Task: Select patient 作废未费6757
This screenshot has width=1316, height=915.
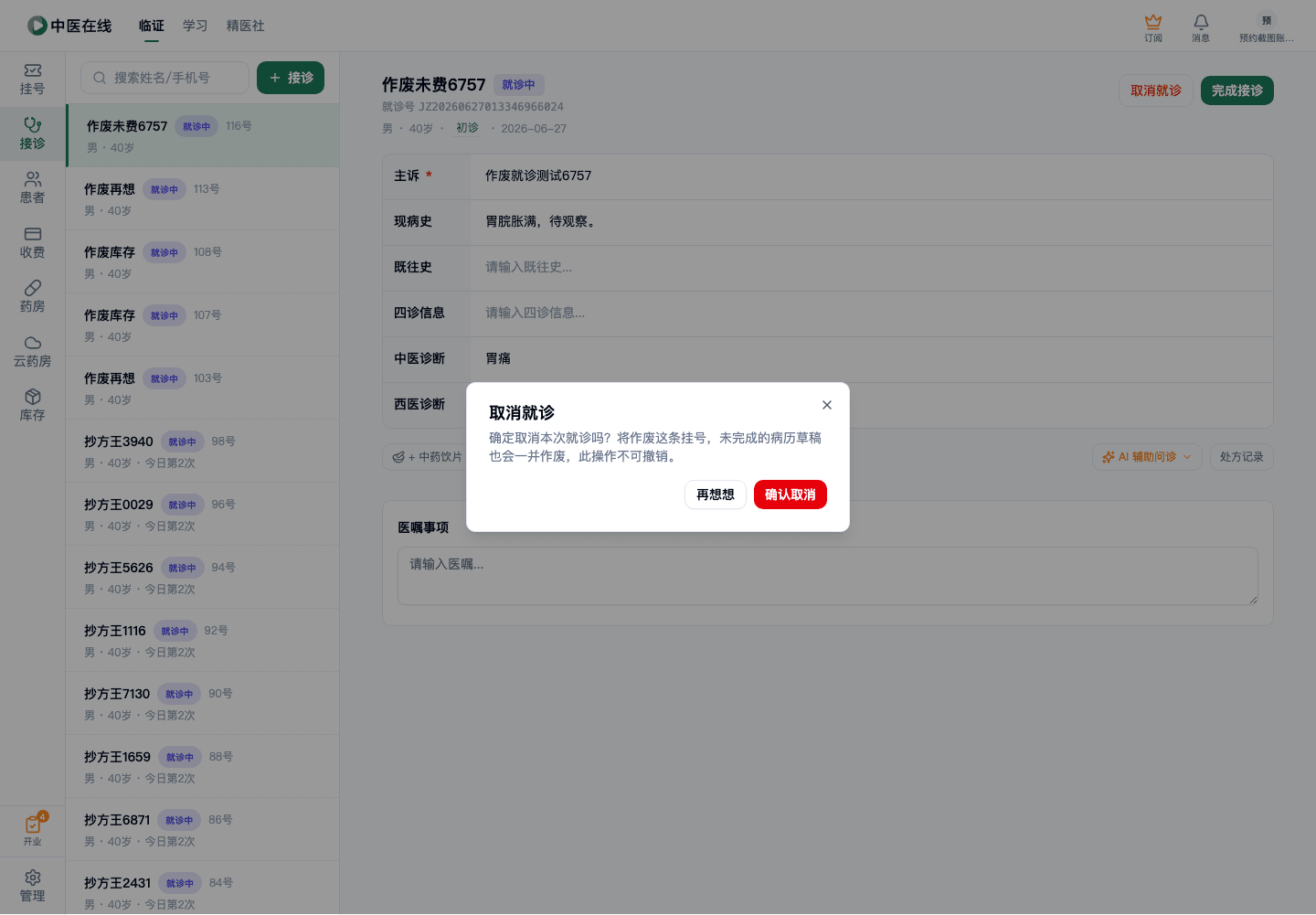Action: coord(203,135)
